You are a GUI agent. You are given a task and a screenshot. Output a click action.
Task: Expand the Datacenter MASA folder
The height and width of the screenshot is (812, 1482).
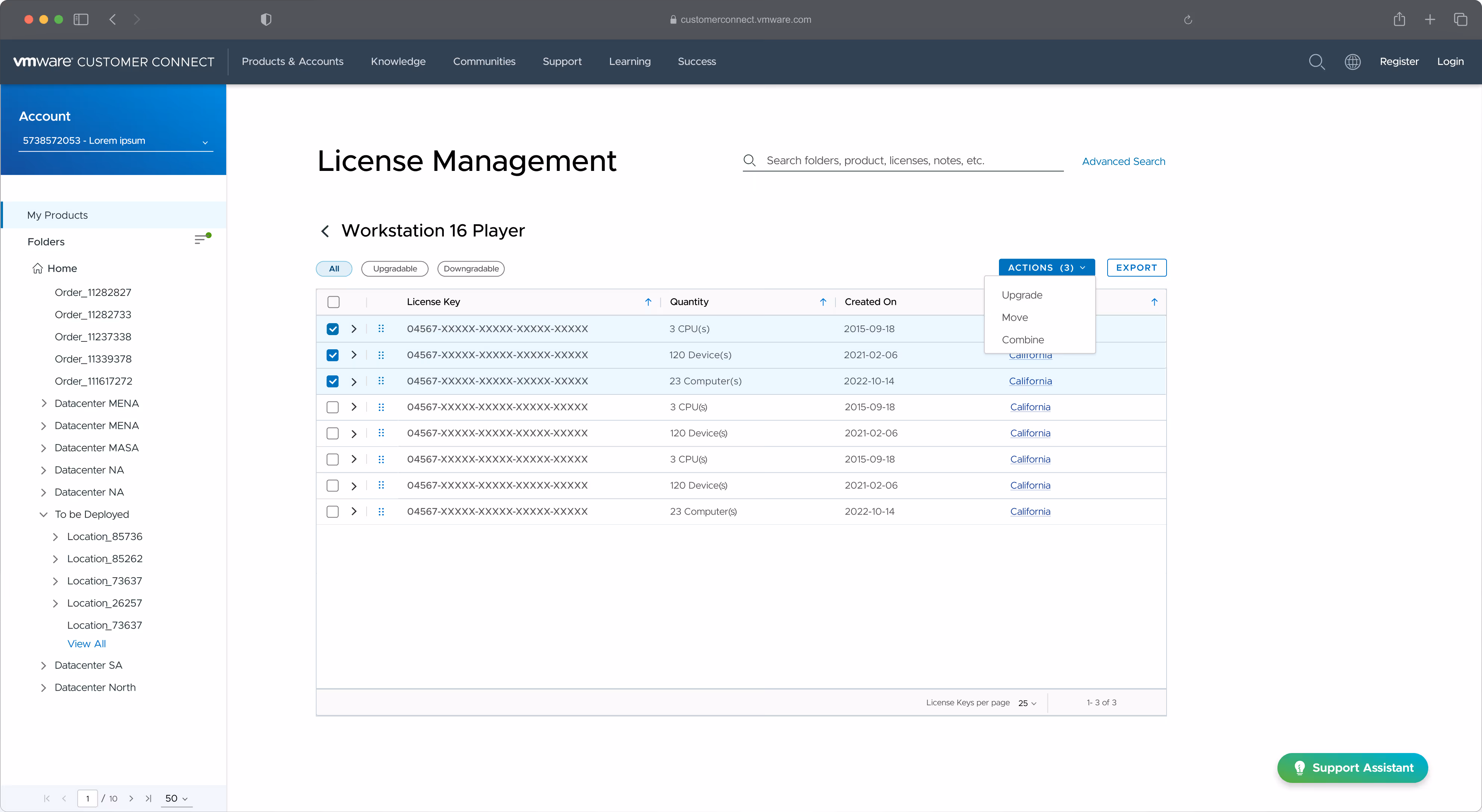[x=44, y=448]
